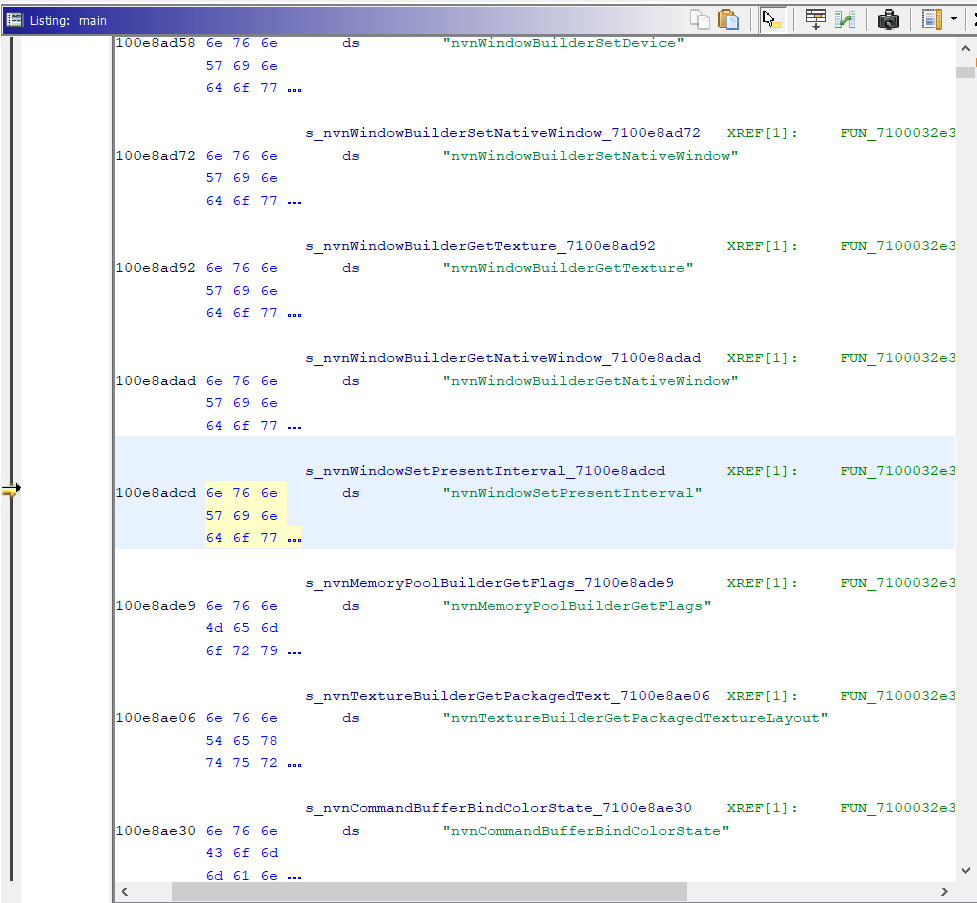Click string "nvnWindowBuilderSetNativeWindow"
The image size is (977, 903).
[590, 156]
